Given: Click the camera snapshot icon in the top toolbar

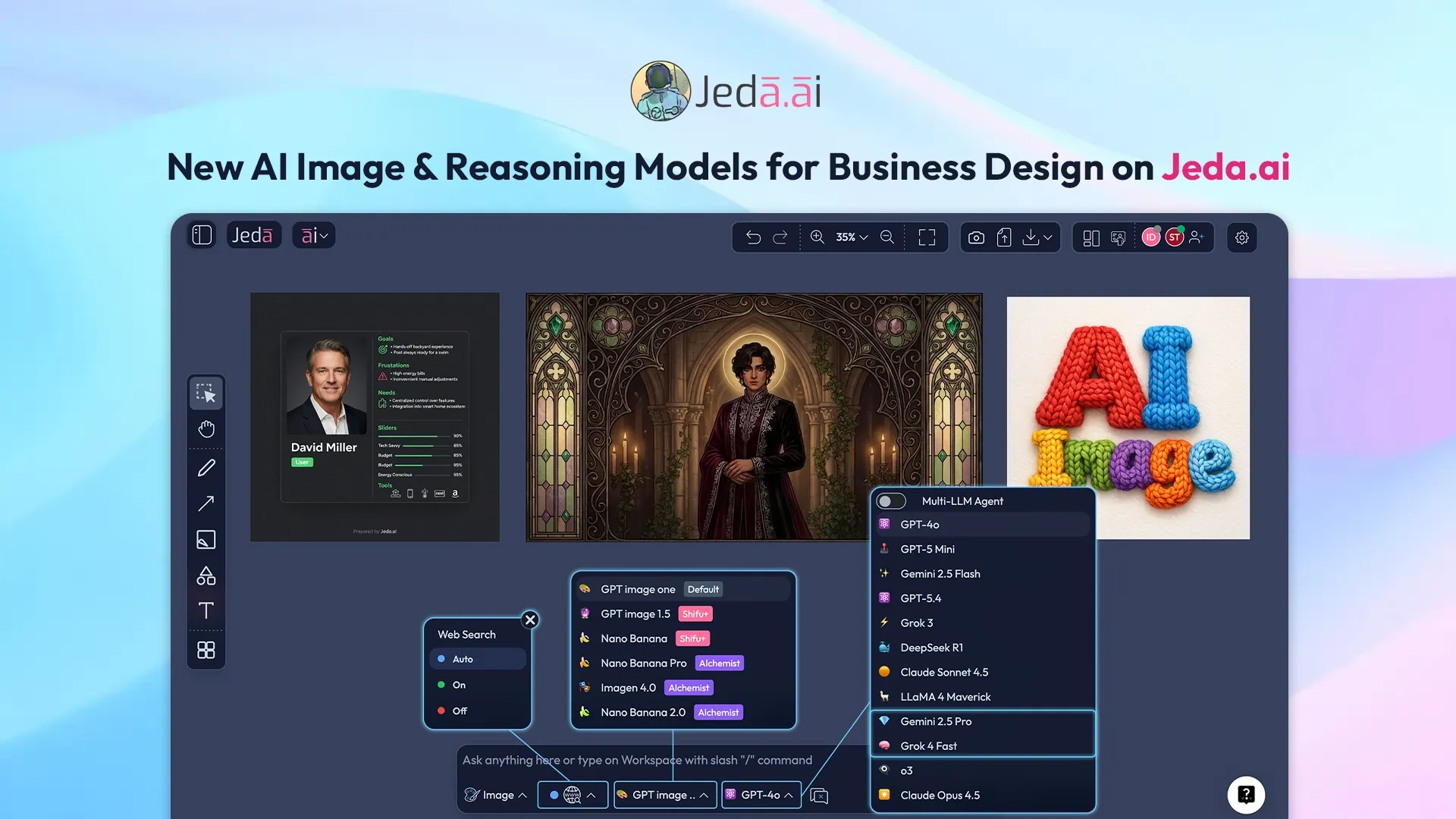Looking at the screenshot, I should [975, 237].
